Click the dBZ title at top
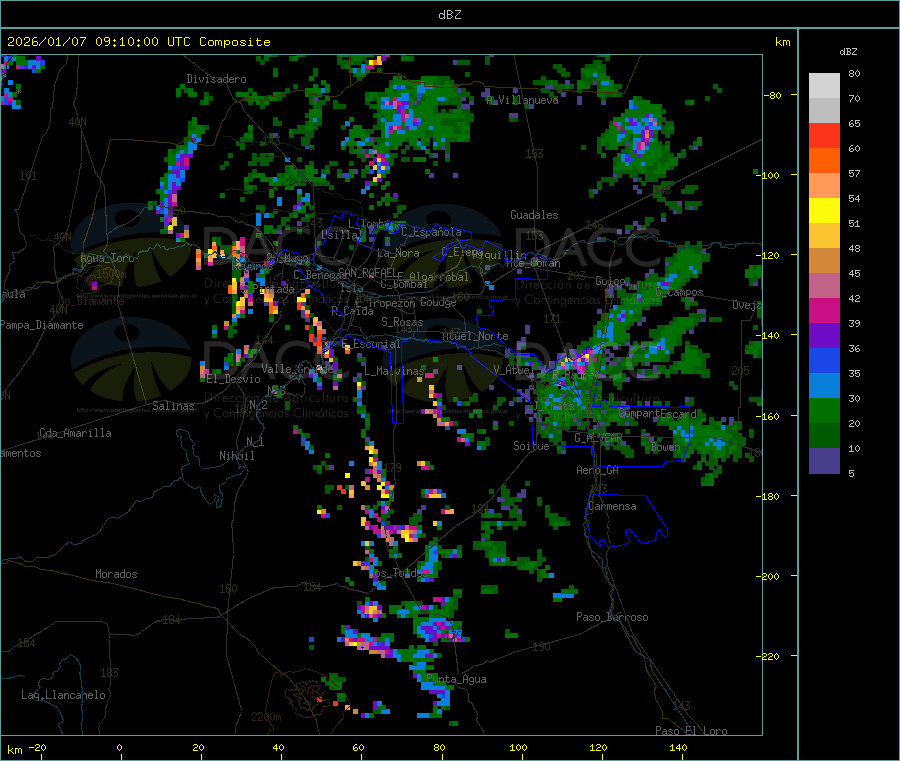Screen dimensions: 900x761 (449, 14)
